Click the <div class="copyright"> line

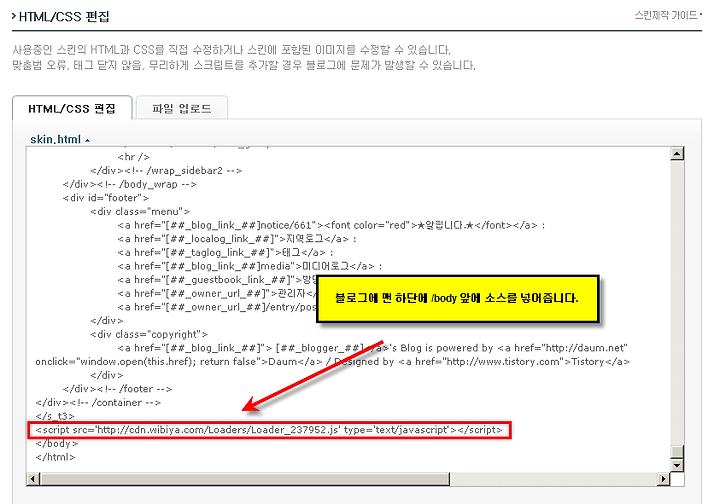click(x=149, y=334)
